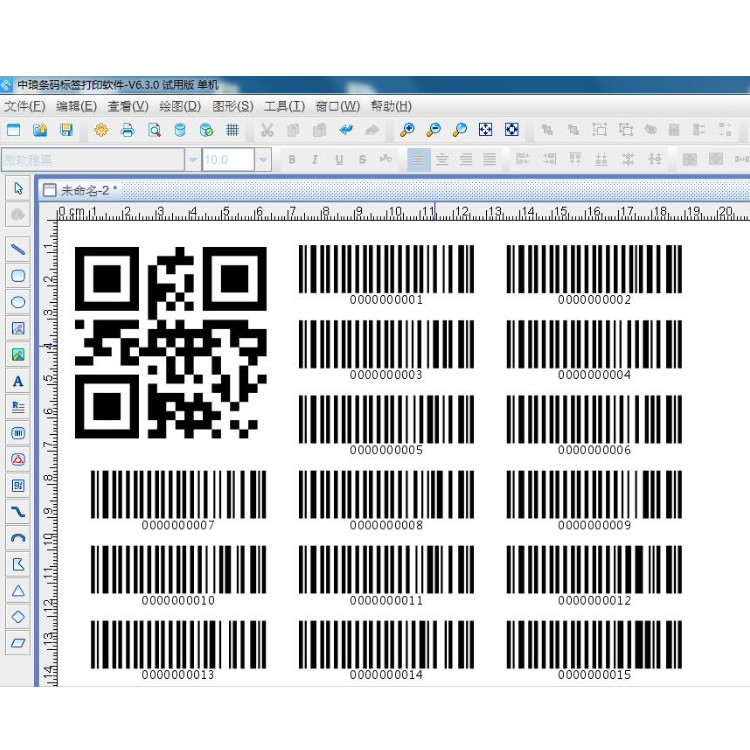750x750 pixels.
Task: Select the text A tool
Action: coord(18,381)
